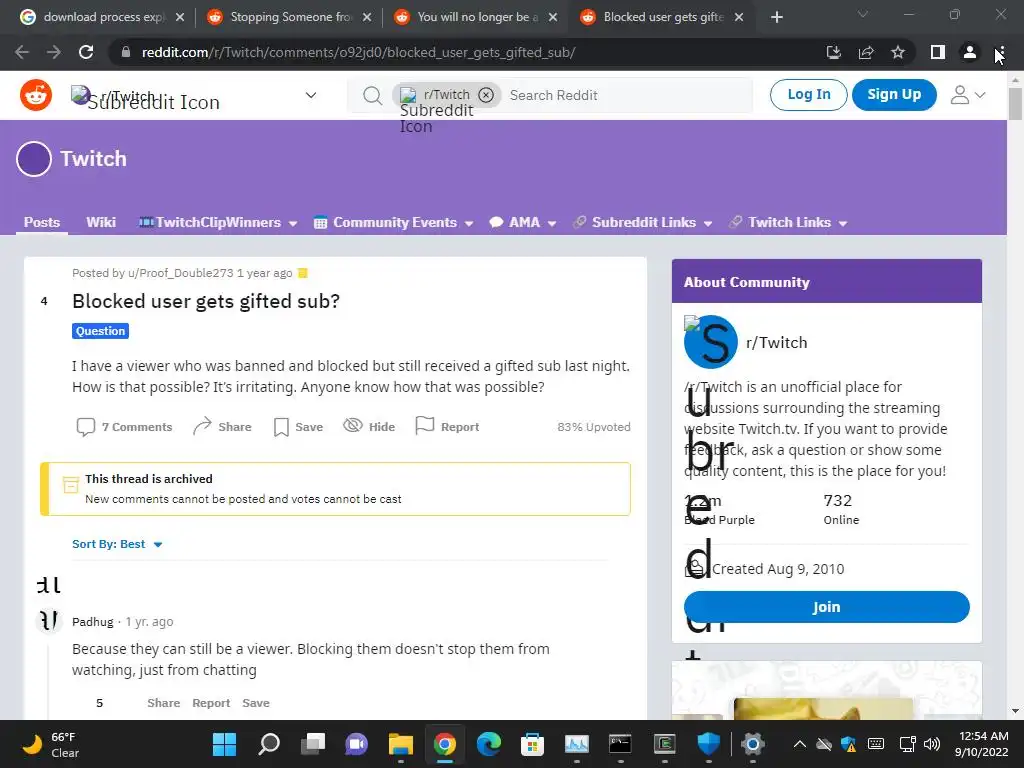Screen dimensions: 1024x768
Task: Click the search magnifier icon in Reddit
Action: click(372, 95)
